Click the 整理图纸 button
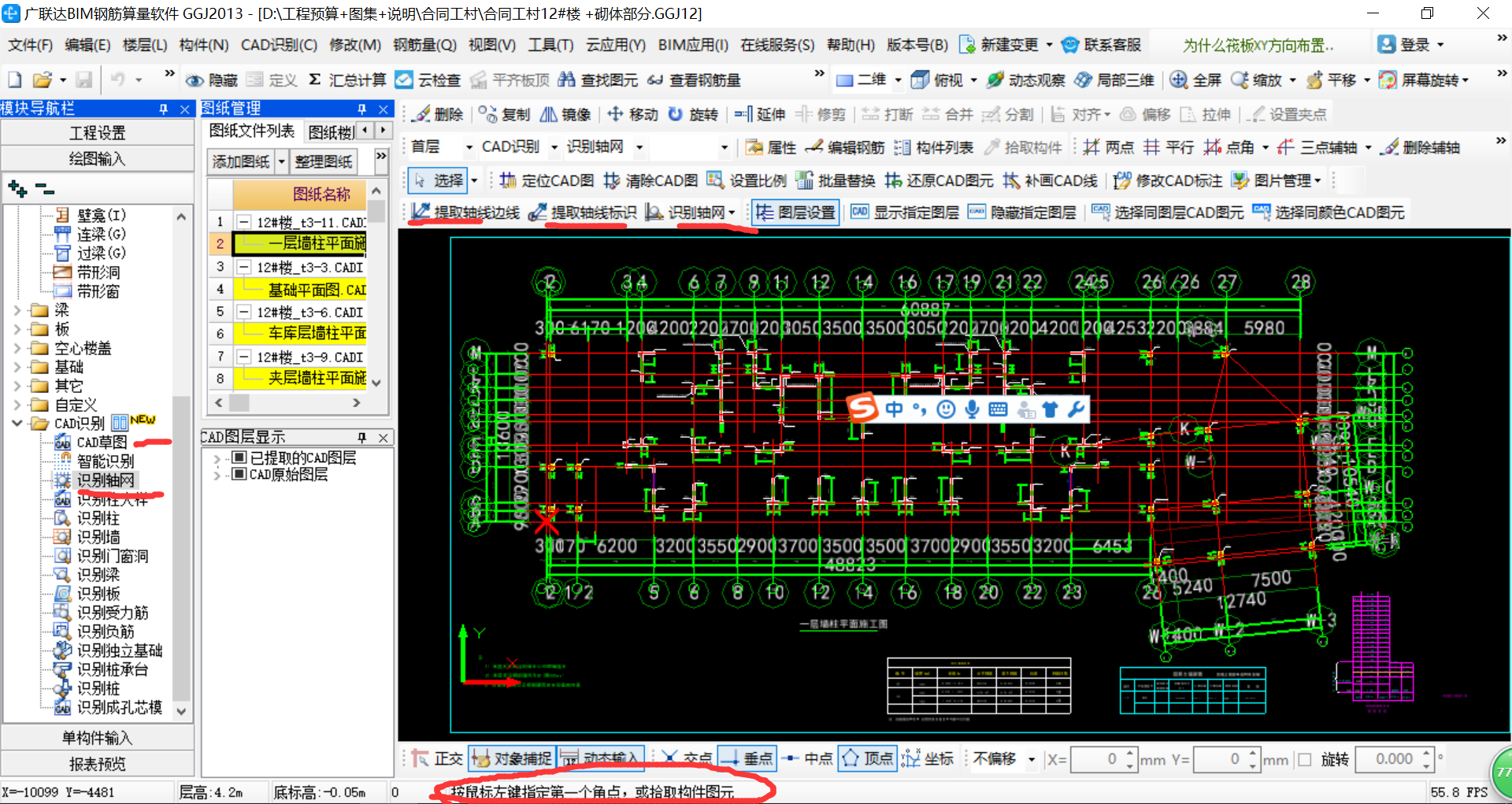Viewport: 1512px width, 804px height. (324, 161)
